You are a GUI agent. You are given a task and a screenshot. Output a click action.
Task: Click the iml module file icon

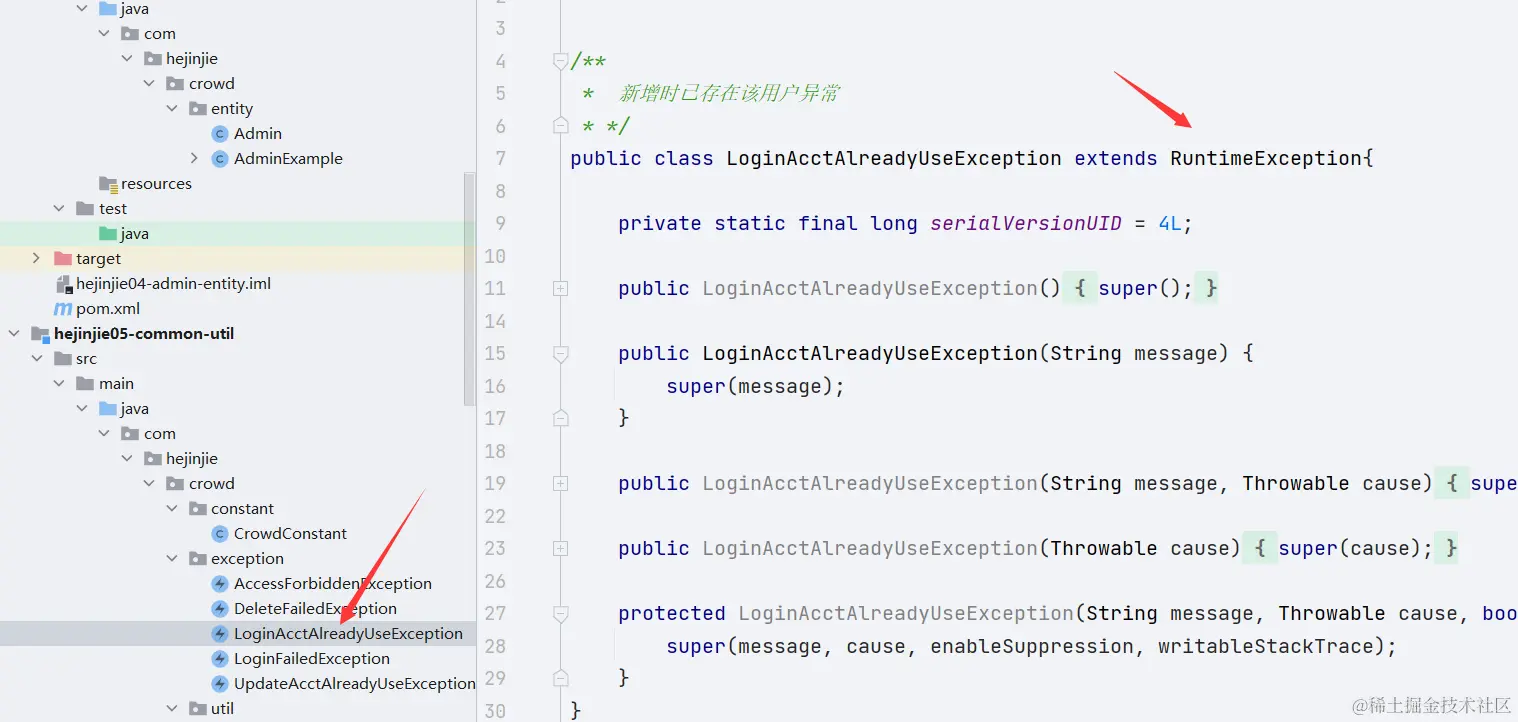pos(64,284)
